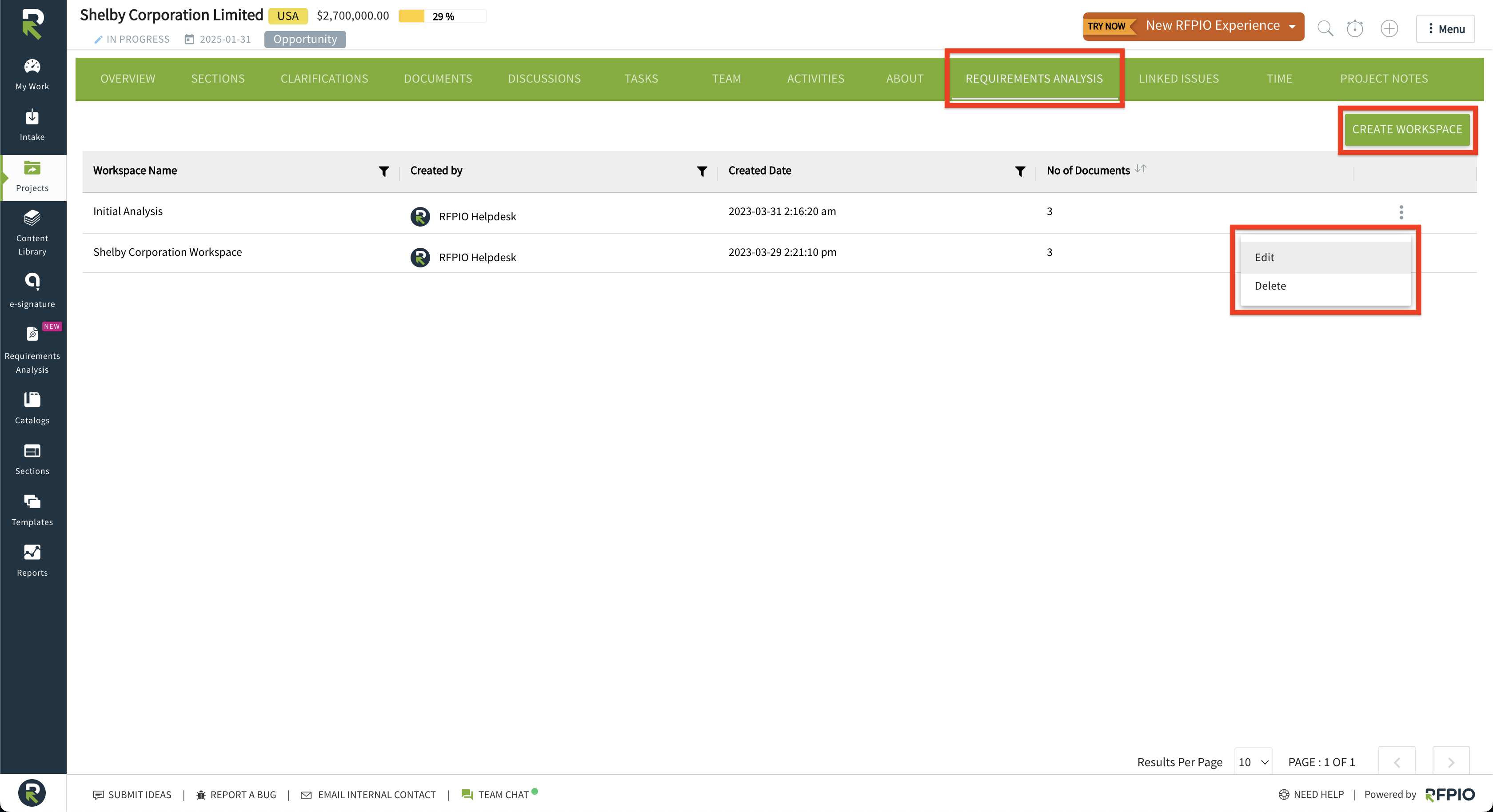Choose Delete from the context menu
The image size is (1493, 812).
(x=1325, y=286)
